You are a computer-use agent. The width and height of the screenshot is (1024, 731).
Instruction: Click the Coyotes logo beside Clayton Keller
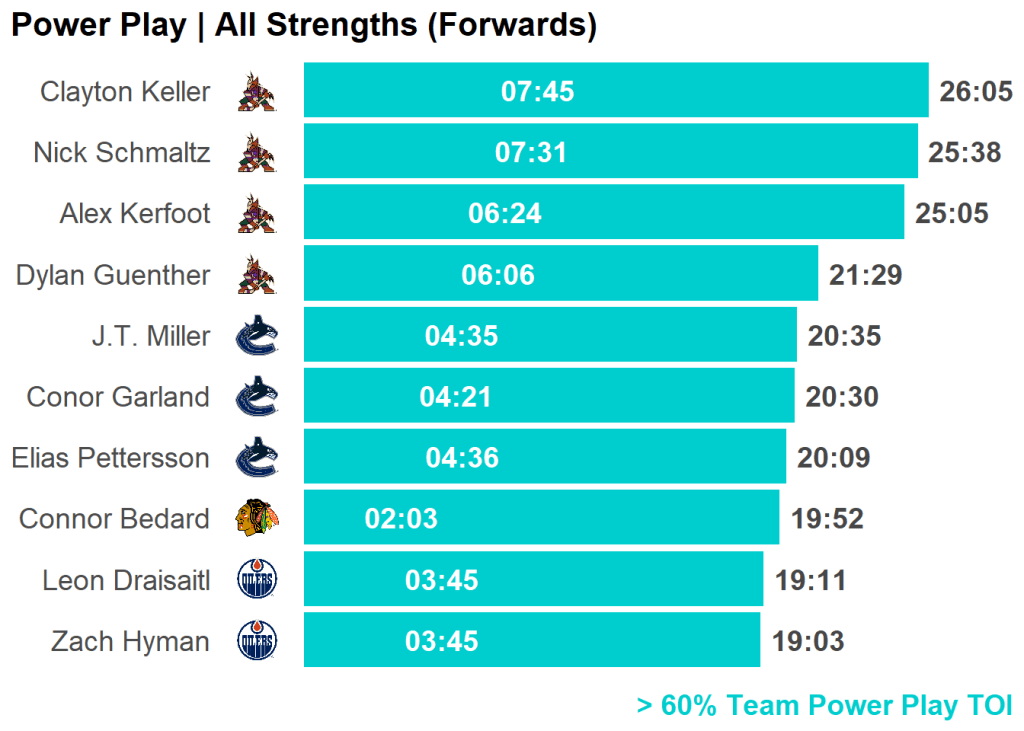click(257, 93)
